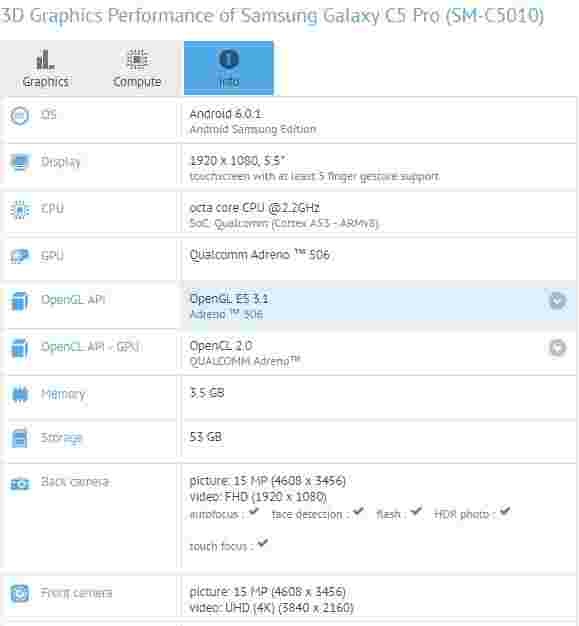Click the flash checkmark

(x=416, y=511)
